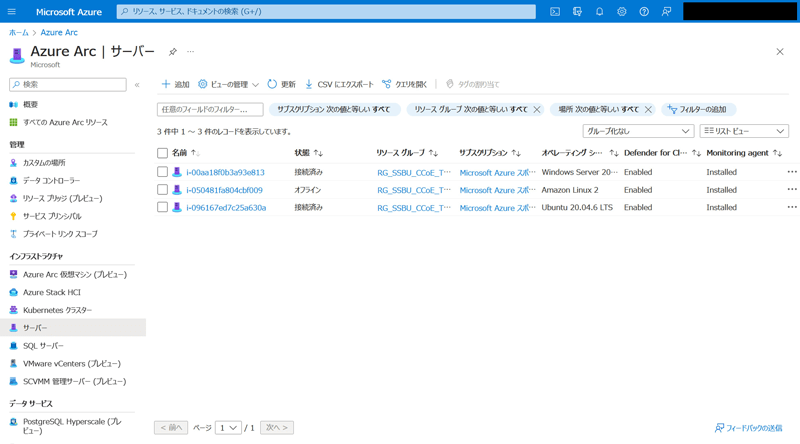800x444 pixels.
Task: Open the directories and subscriptions filter icon
Action: (577, 12)
